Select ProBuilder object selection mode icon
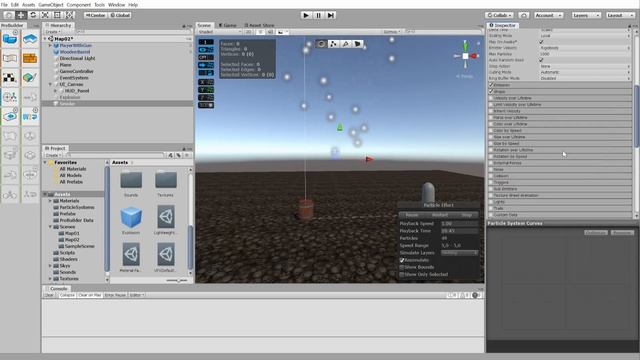 [x=321, y=44]
